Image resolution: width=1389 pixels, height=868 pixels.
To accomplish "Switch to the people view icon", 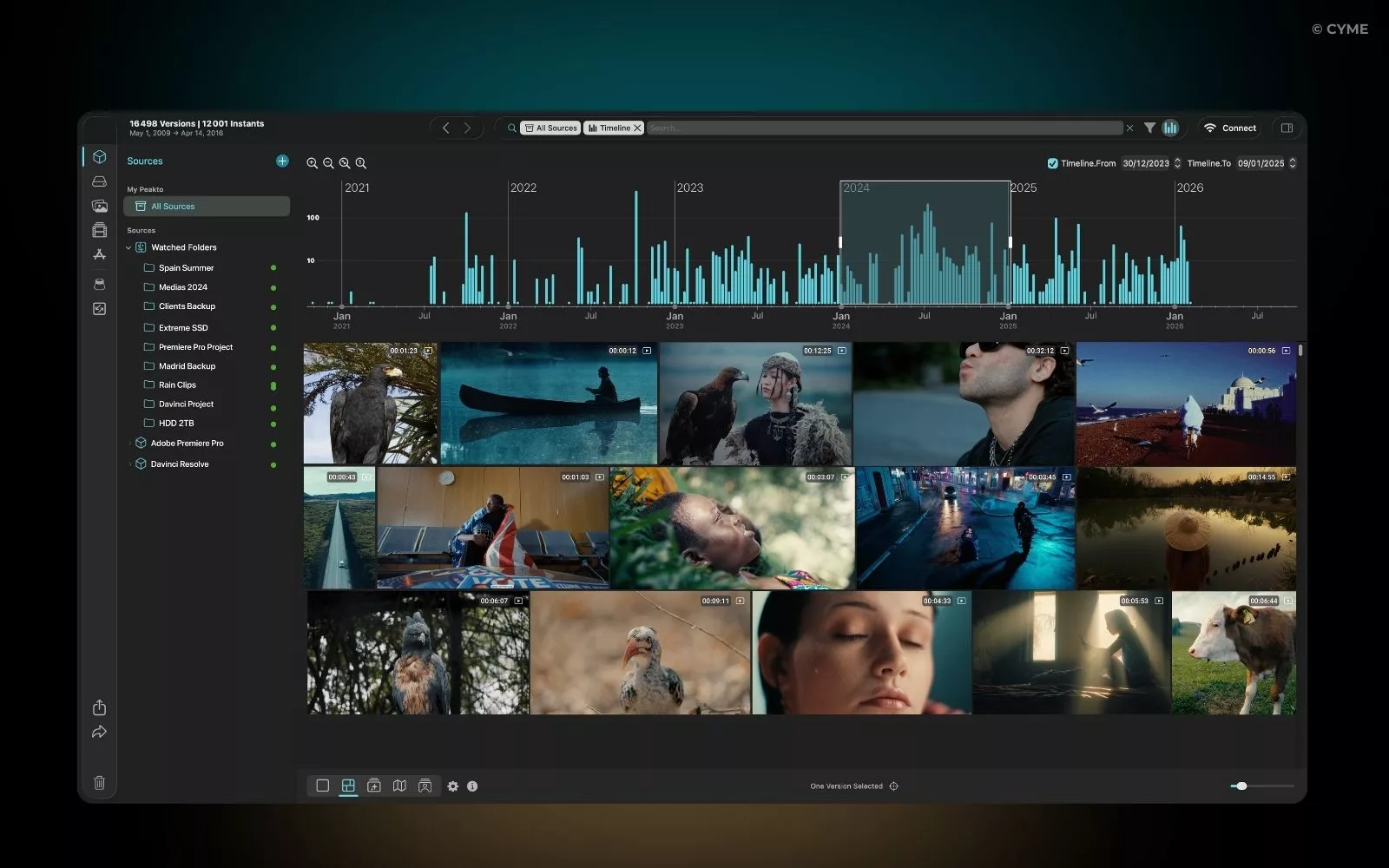I will pos(425,786).
